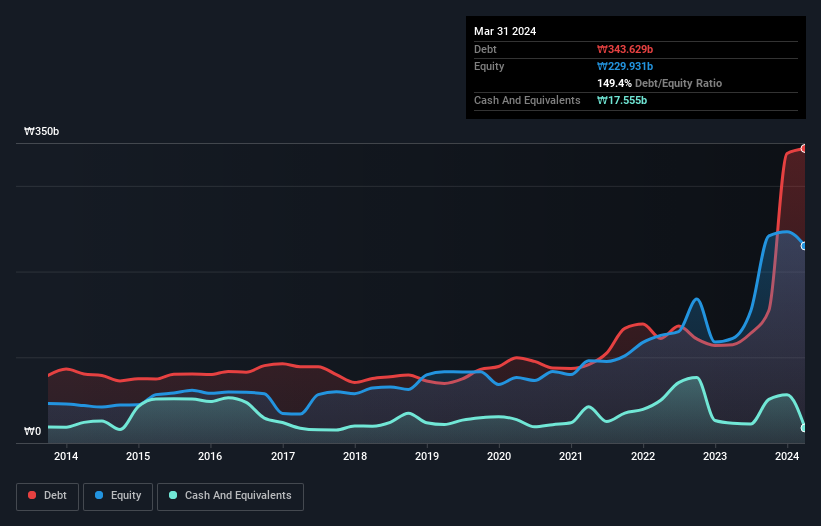Click the Equity row label in tooltip
This screenshot has height=526, width=821.
click(x=489, y=66)
